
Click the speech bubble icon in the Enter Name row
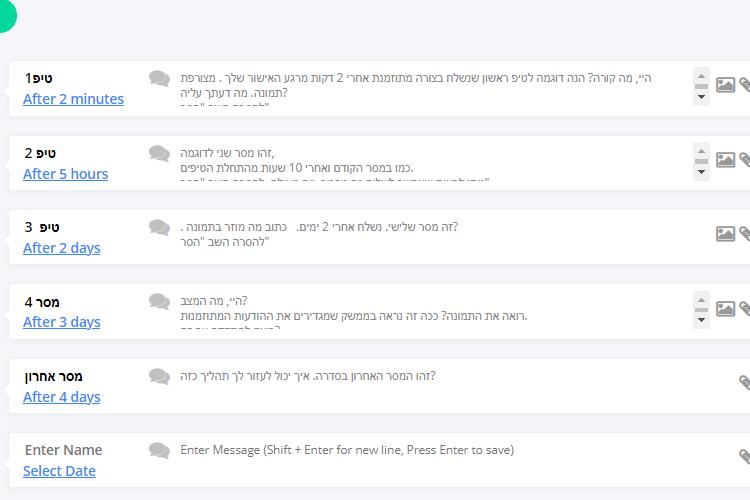point(159,450)
